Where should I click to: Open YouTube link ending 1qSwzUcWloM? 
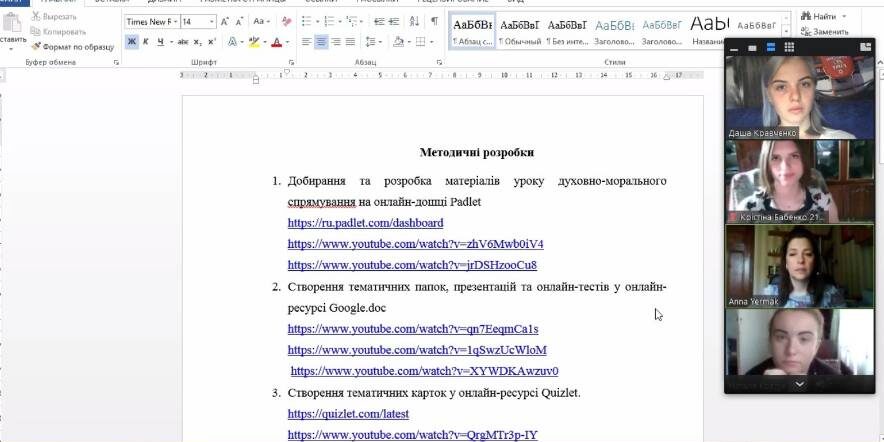pos(417,350)
